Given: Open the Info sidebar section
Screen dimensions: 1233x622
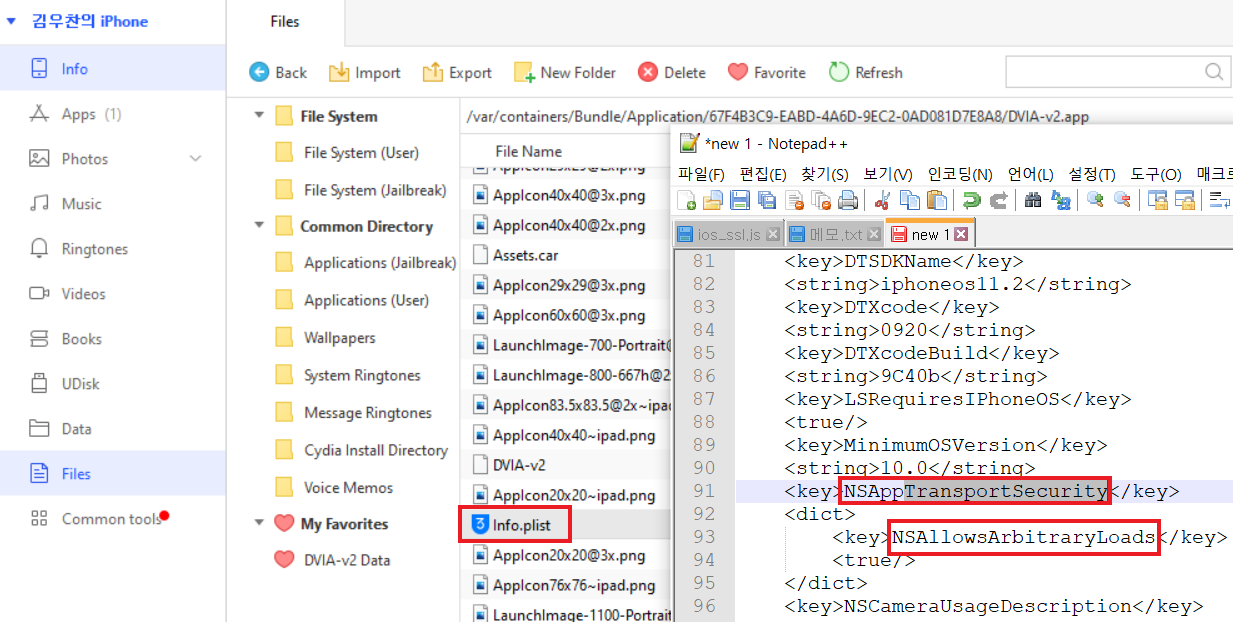Looking at the screenshot, I should click(112, 69).
